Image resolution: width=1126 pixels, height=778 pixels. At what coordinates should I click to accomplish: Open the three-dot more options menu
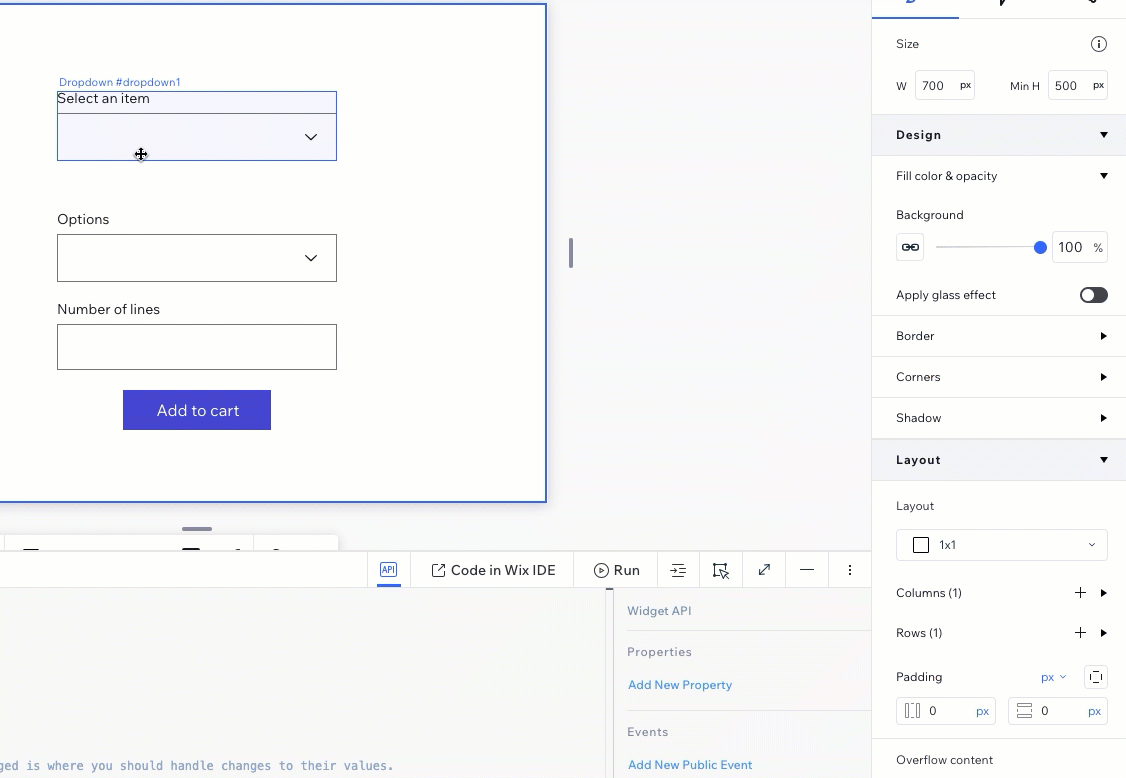[850, 570]
